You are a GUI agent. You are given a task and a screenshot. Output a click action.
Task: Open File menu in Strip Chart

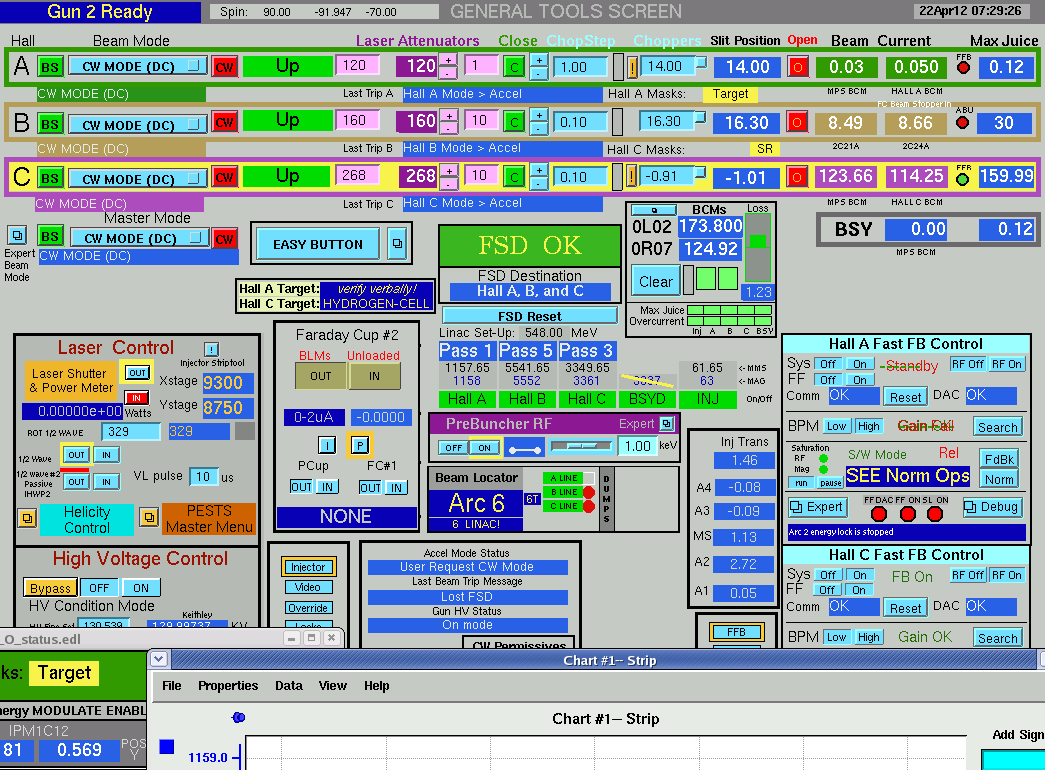[x=171, y=685]
